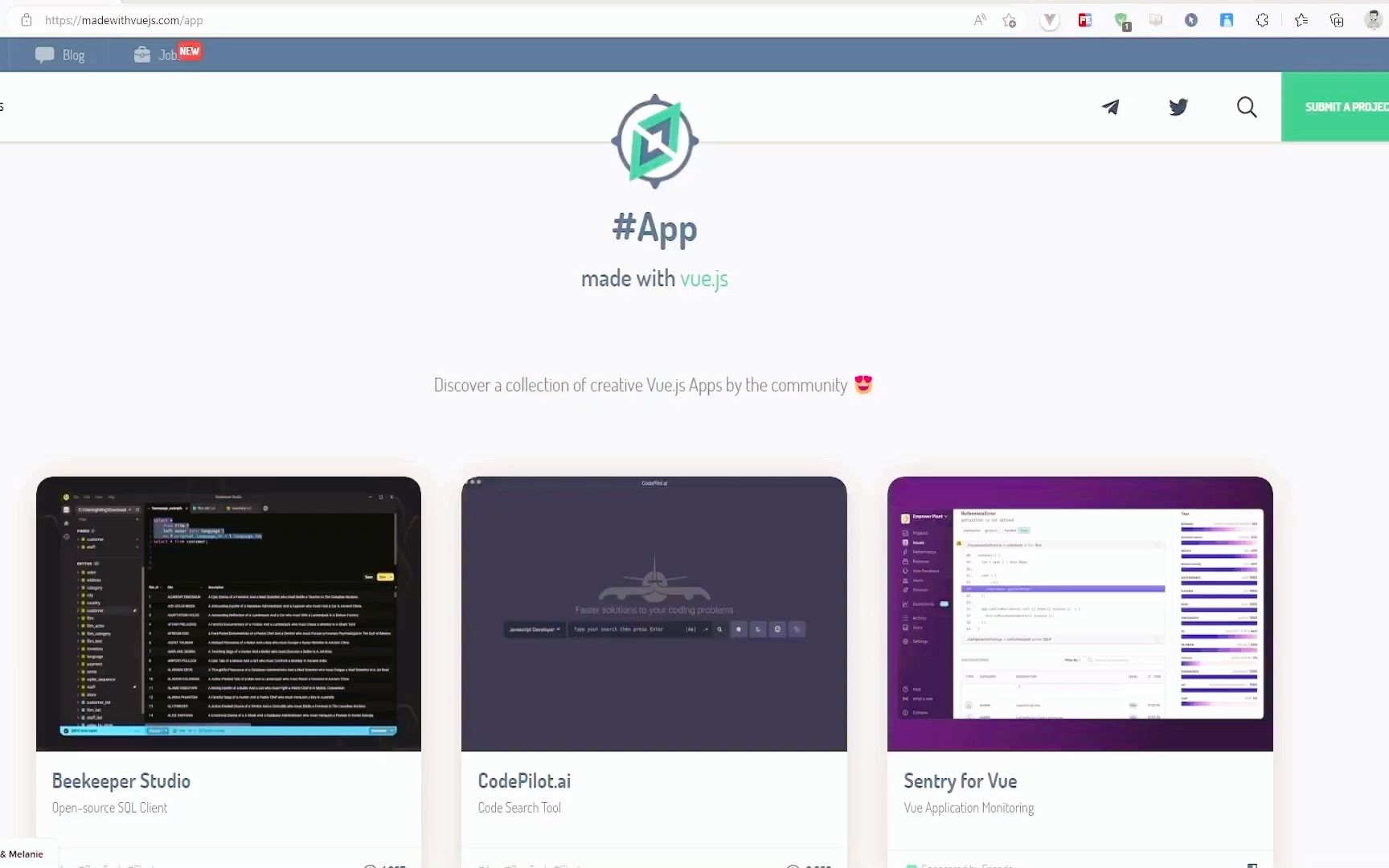Click the Made with Vue.js compass logo

point(655,141)
